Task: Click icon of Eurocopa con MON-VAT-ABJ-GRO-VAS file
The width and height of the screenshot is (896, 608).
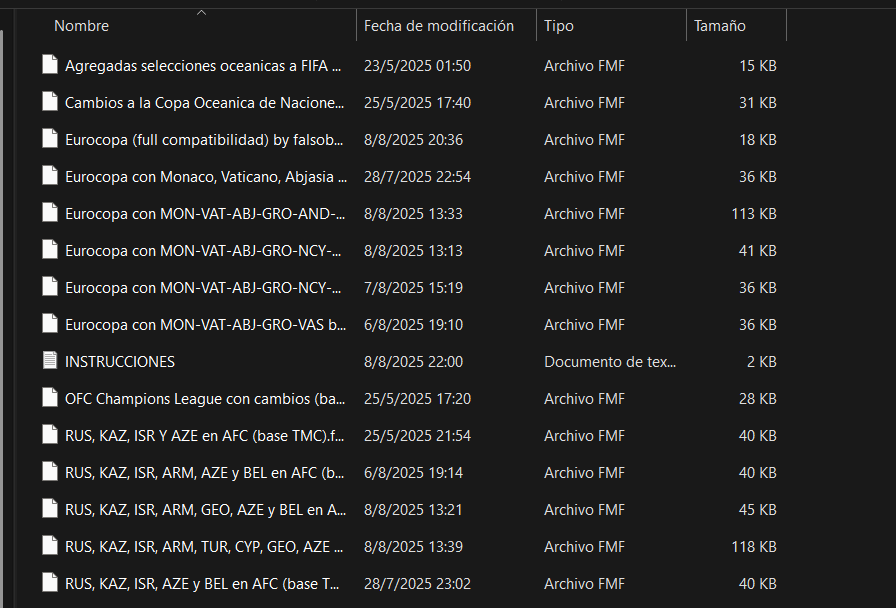Action: [50, 324]
